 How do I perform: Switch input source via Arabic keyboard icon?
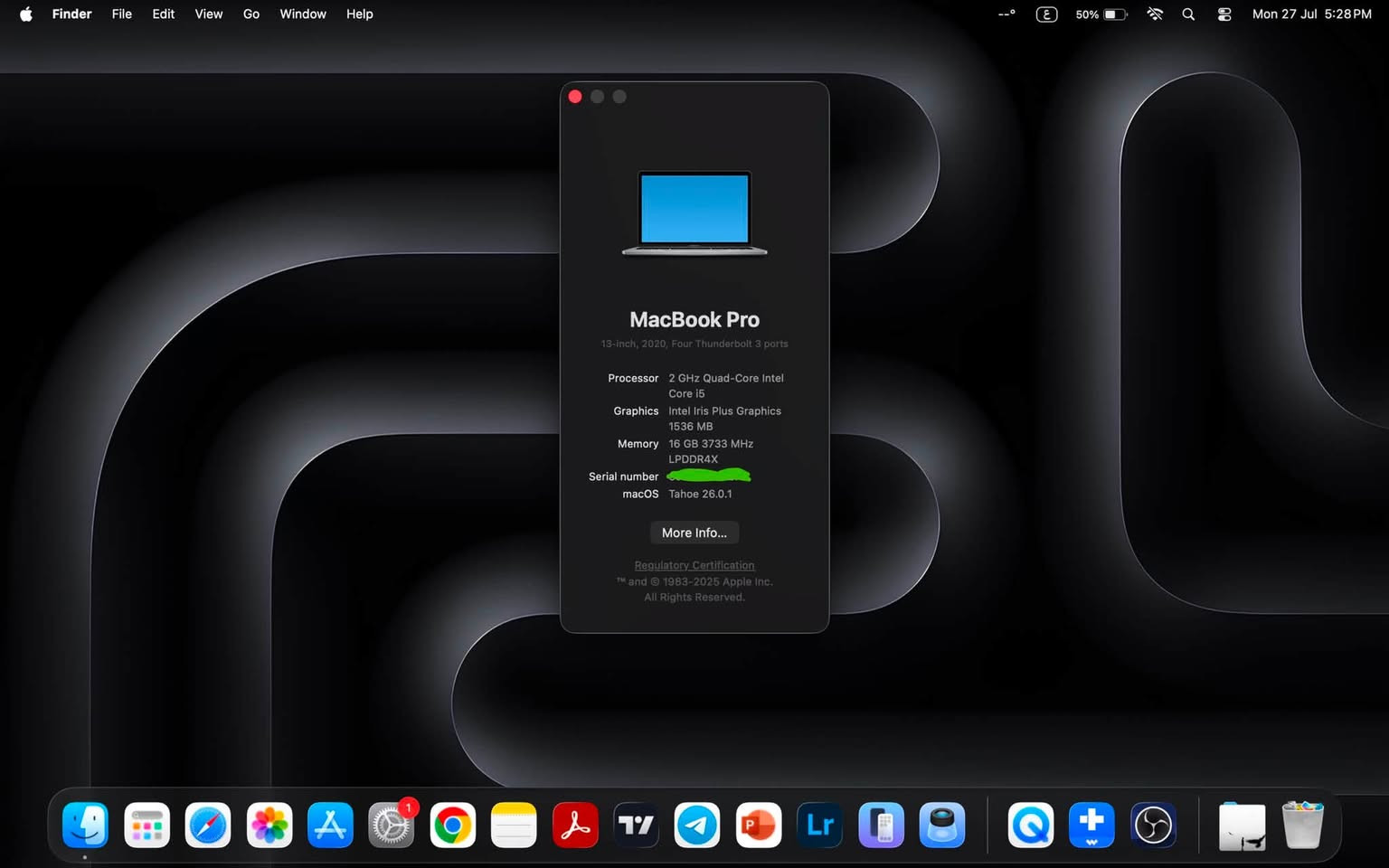tap(1046, 14)
